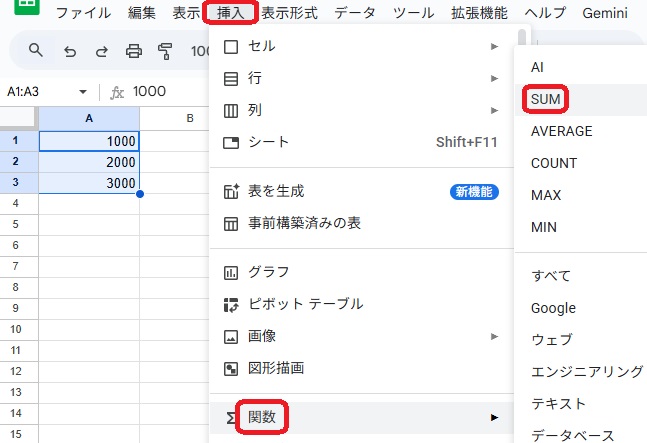Open the すべて function category
The height and width of the screenshot is (443, 647).
click(581, 276)
